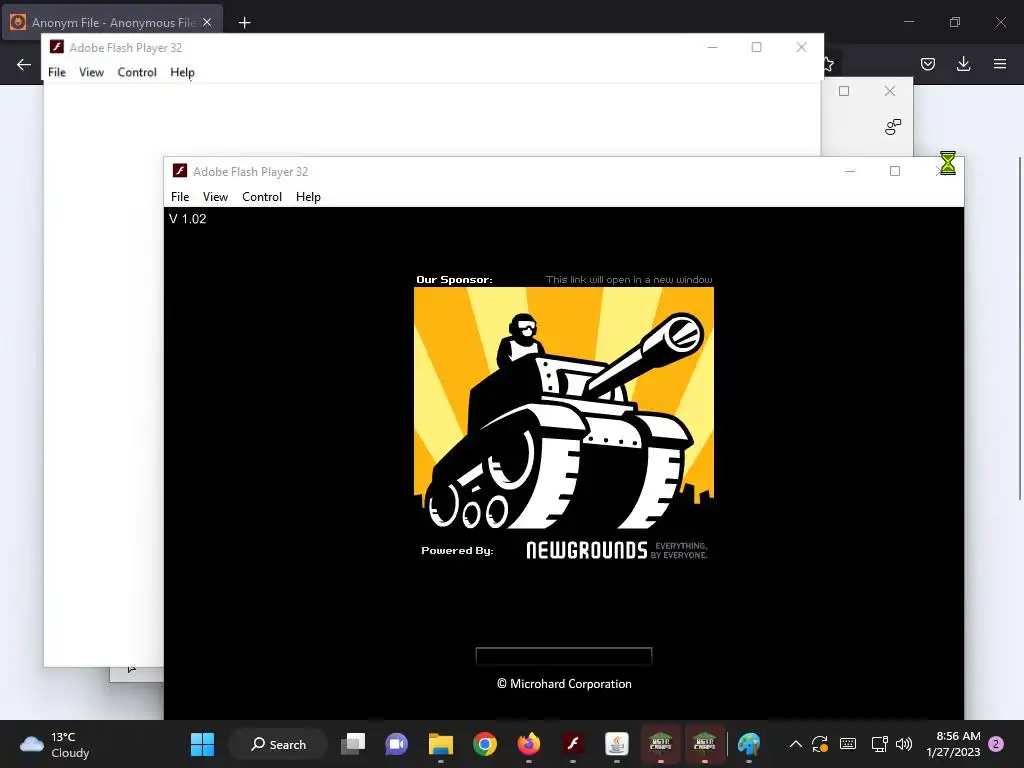
Task: Open File menu in front Flash Player window
Action: (x=180, y=197)
